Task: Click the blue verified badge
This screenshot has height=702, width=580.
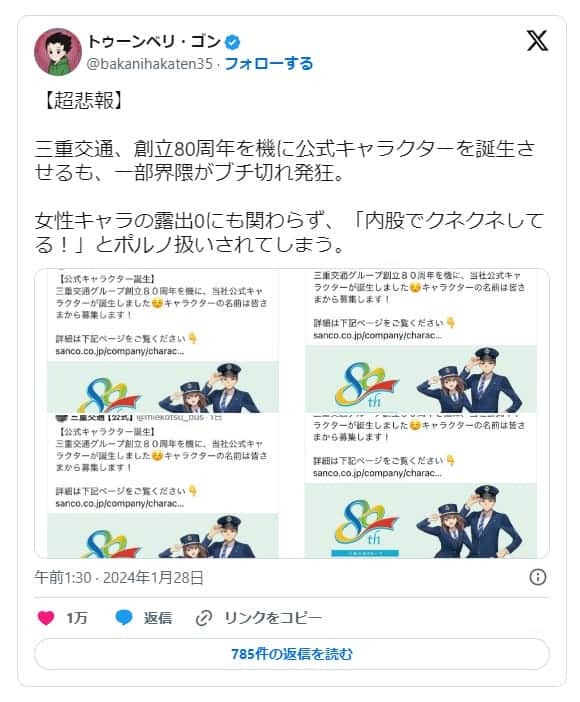Action: click(232, 43)
